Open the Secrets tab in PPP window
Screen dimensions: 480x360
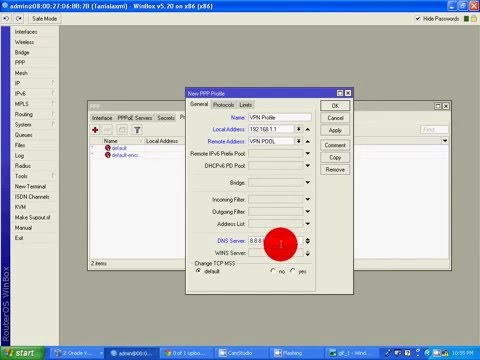(166, 118)
